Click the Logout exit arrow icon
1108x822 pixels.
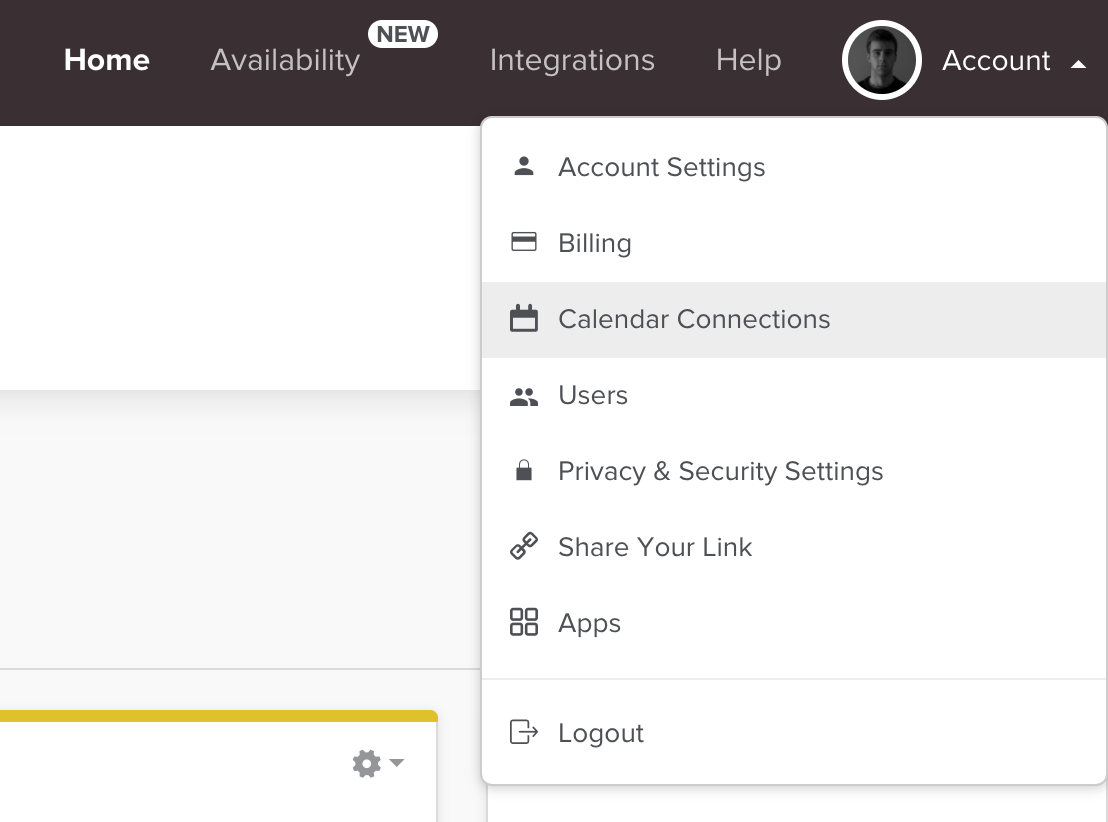(523, 732)
